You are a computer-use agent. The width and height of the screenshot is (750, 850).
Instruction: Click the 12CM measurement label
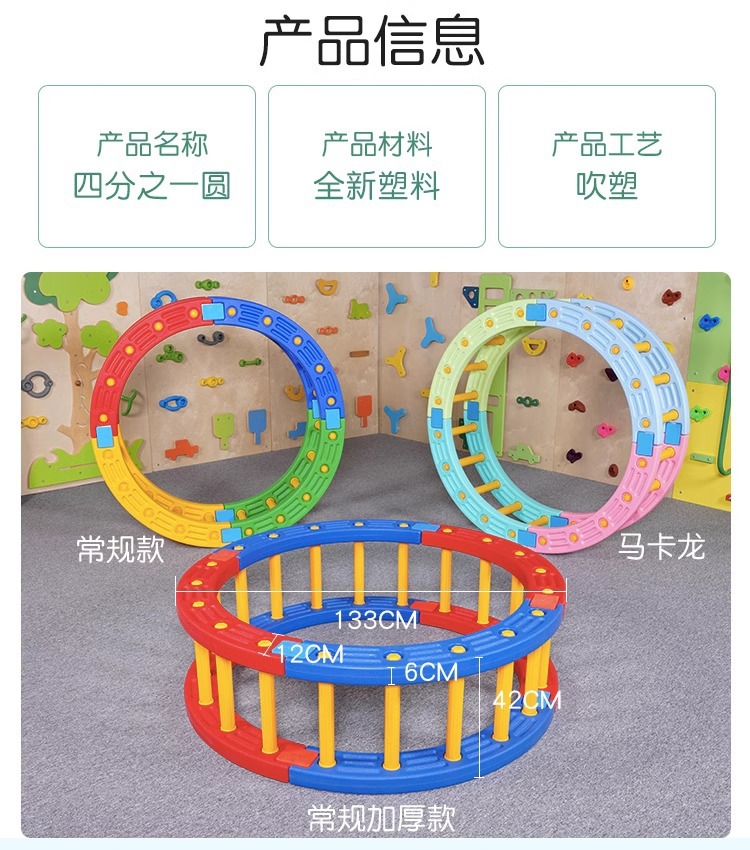[310, 654]
